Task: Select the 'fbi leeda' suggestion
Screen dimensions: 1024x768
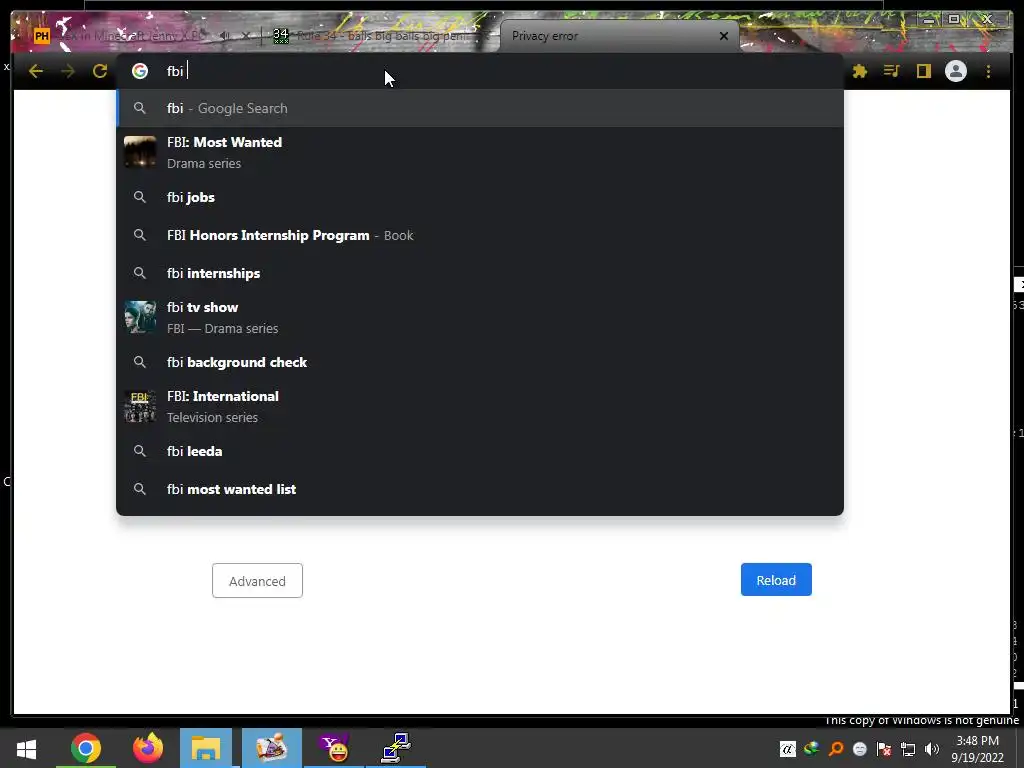Action: pos(480,451)
